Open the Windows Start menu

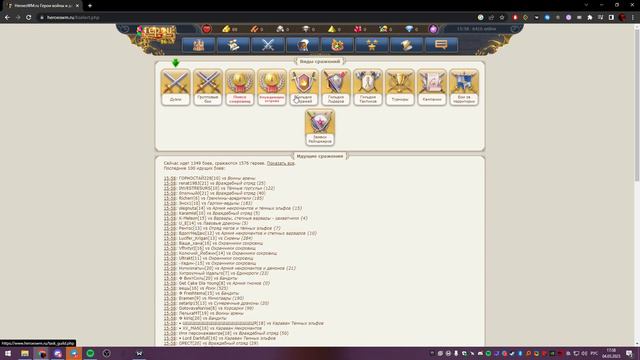8,353
